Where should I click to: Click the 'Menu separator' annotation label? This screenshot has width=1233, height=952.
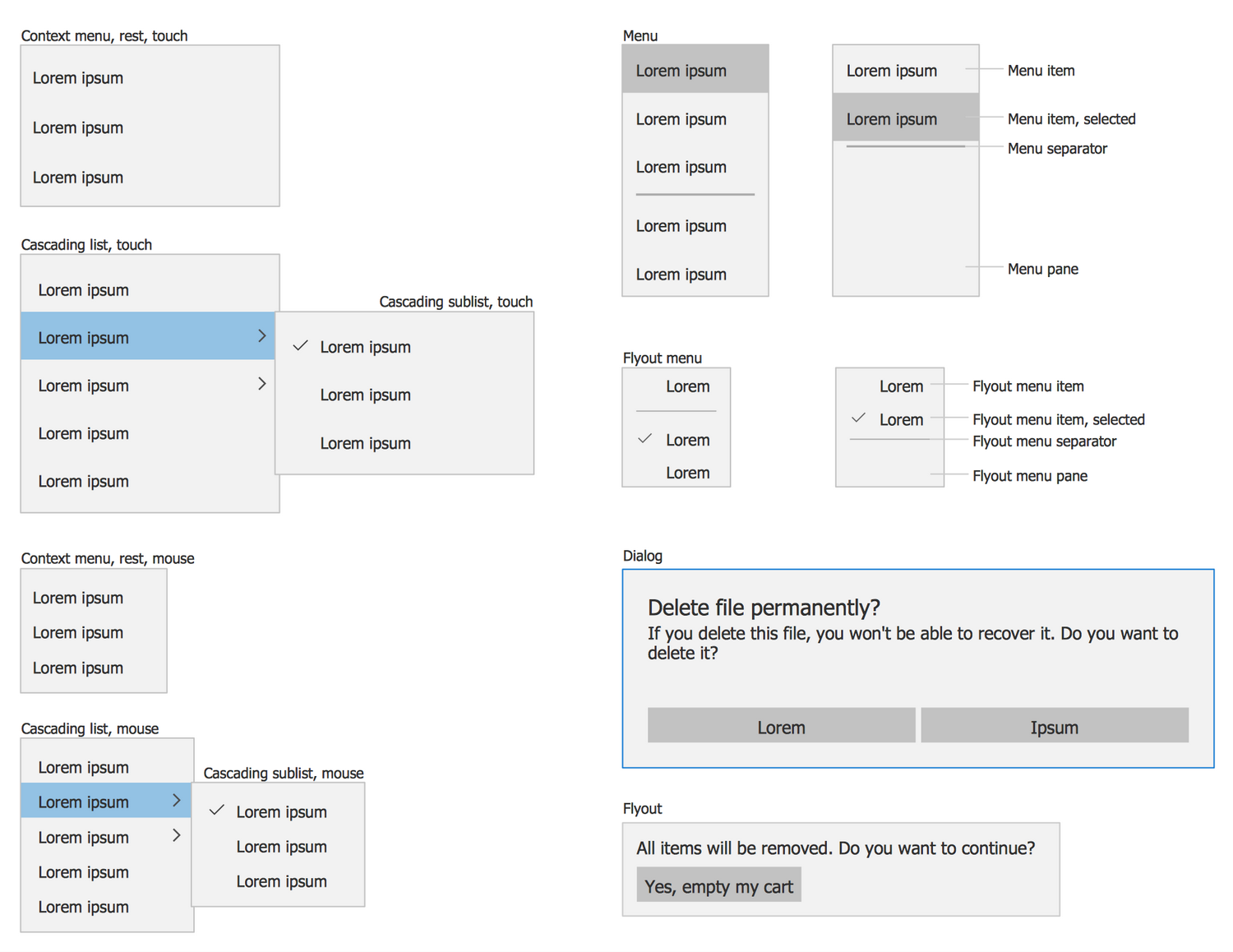(1057, 149)
